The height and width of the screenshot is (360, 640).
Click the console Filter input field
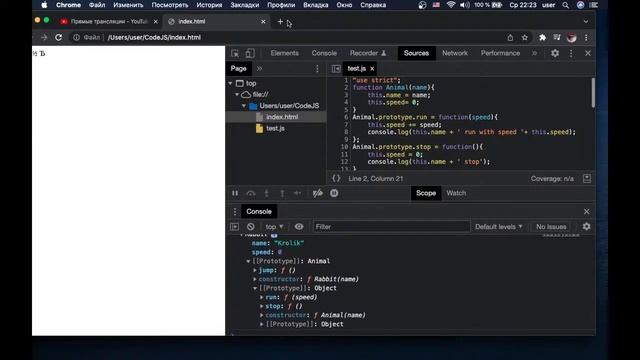(391, 227)
